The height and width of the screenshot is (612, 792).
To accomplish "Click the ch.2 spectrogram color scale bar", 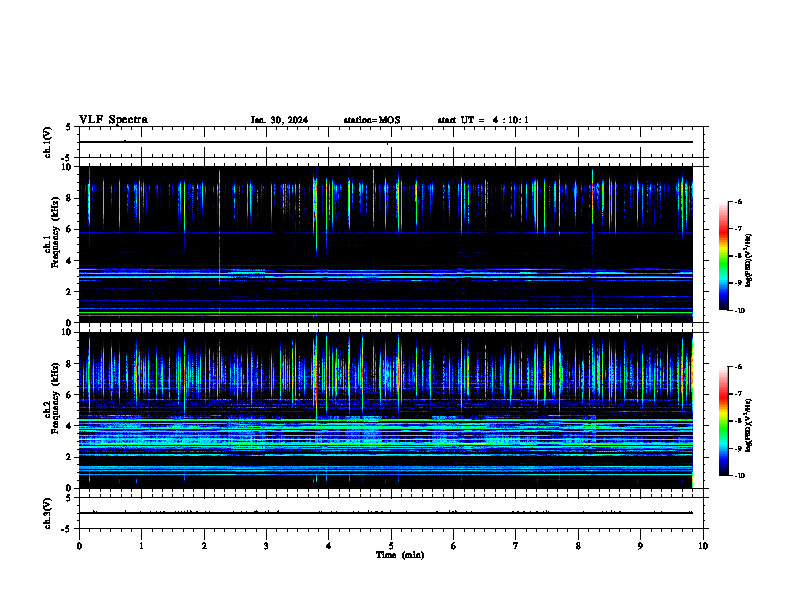I will pos(724,421).
